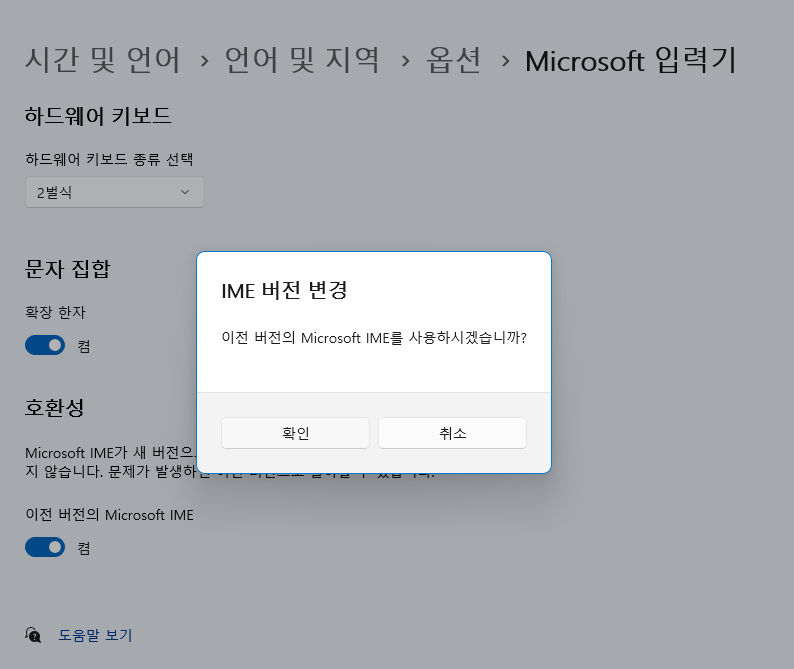Toggle the 이전 버전의 Microsoft IME switch
The width and height of the screenshot is (794, 669).
[x=45, y=547]
